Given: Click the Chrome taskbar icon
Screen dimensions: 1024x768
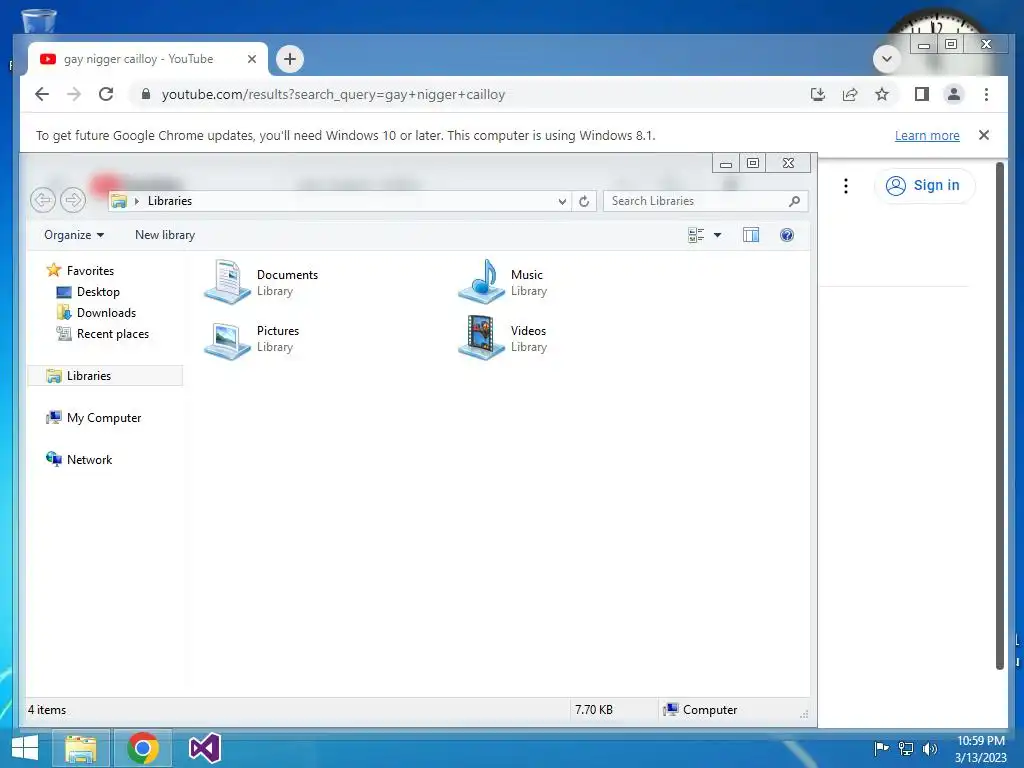Looking at the screenshot, I should [x=143, y=748].
